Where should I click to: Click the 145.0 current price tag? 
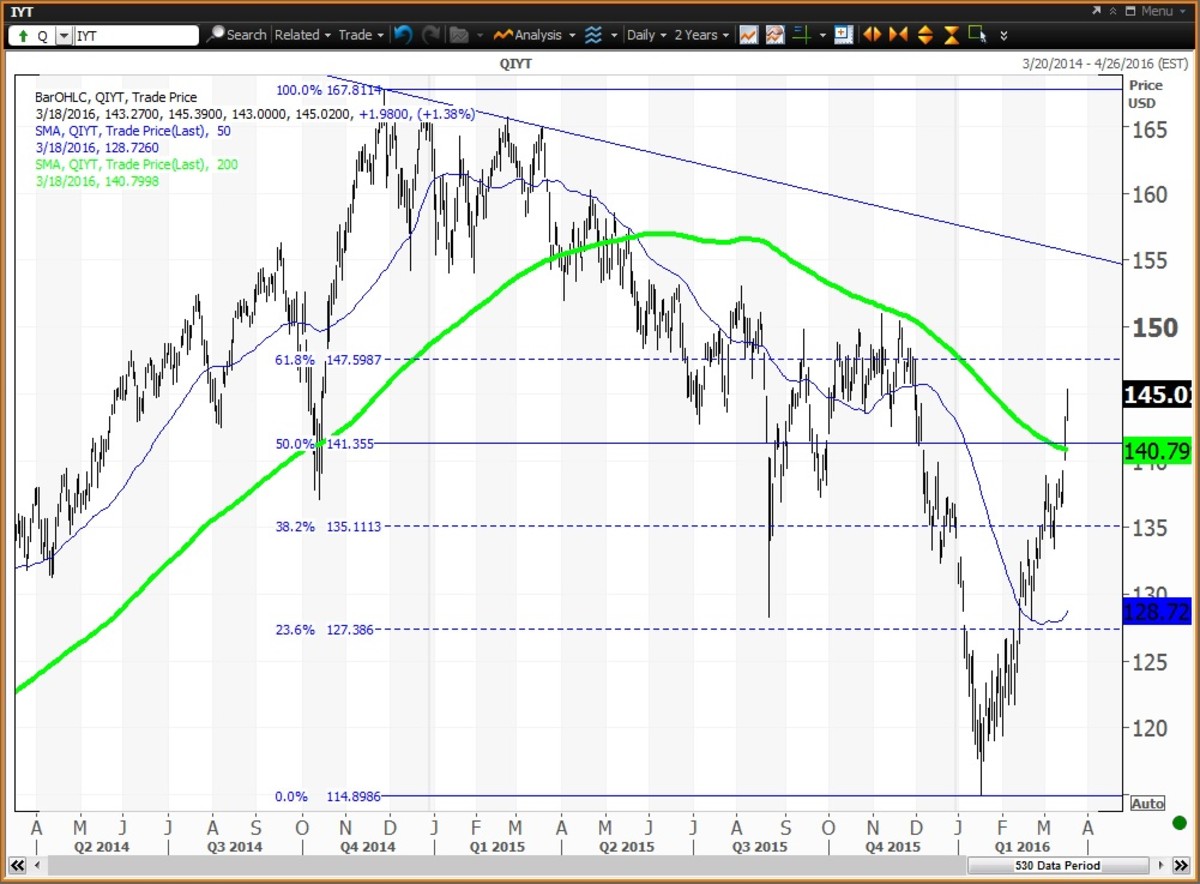[1156, 395]
